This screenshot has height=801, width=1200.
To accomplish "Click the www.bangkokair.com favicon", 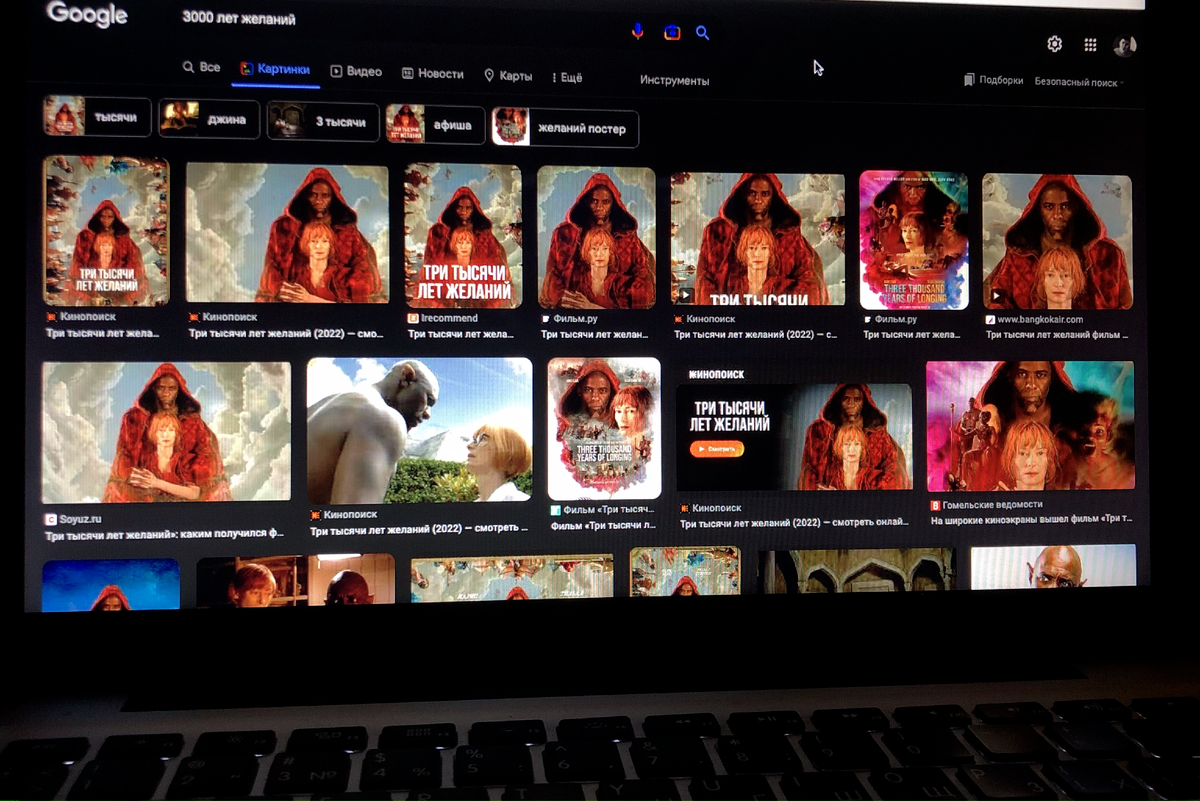I will 990,320.
